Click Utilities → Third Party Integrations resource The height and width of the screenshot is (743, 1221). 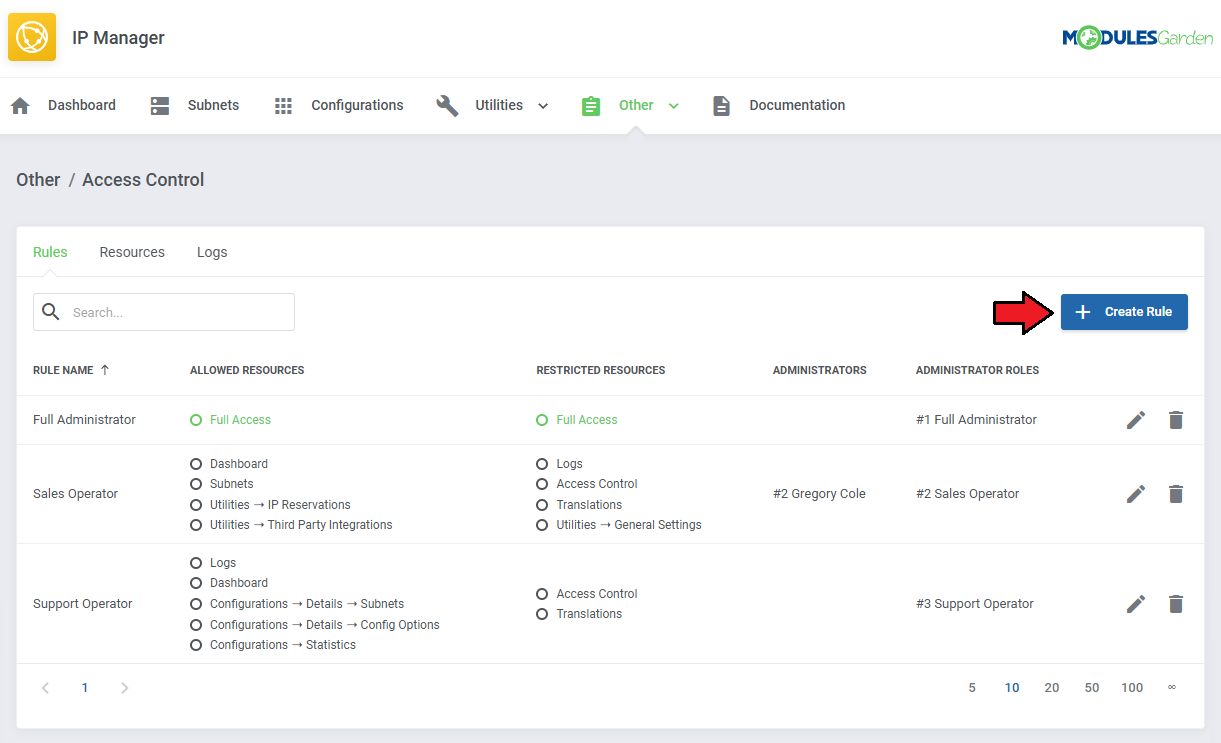pyautogui.click(x=301, y=525)
